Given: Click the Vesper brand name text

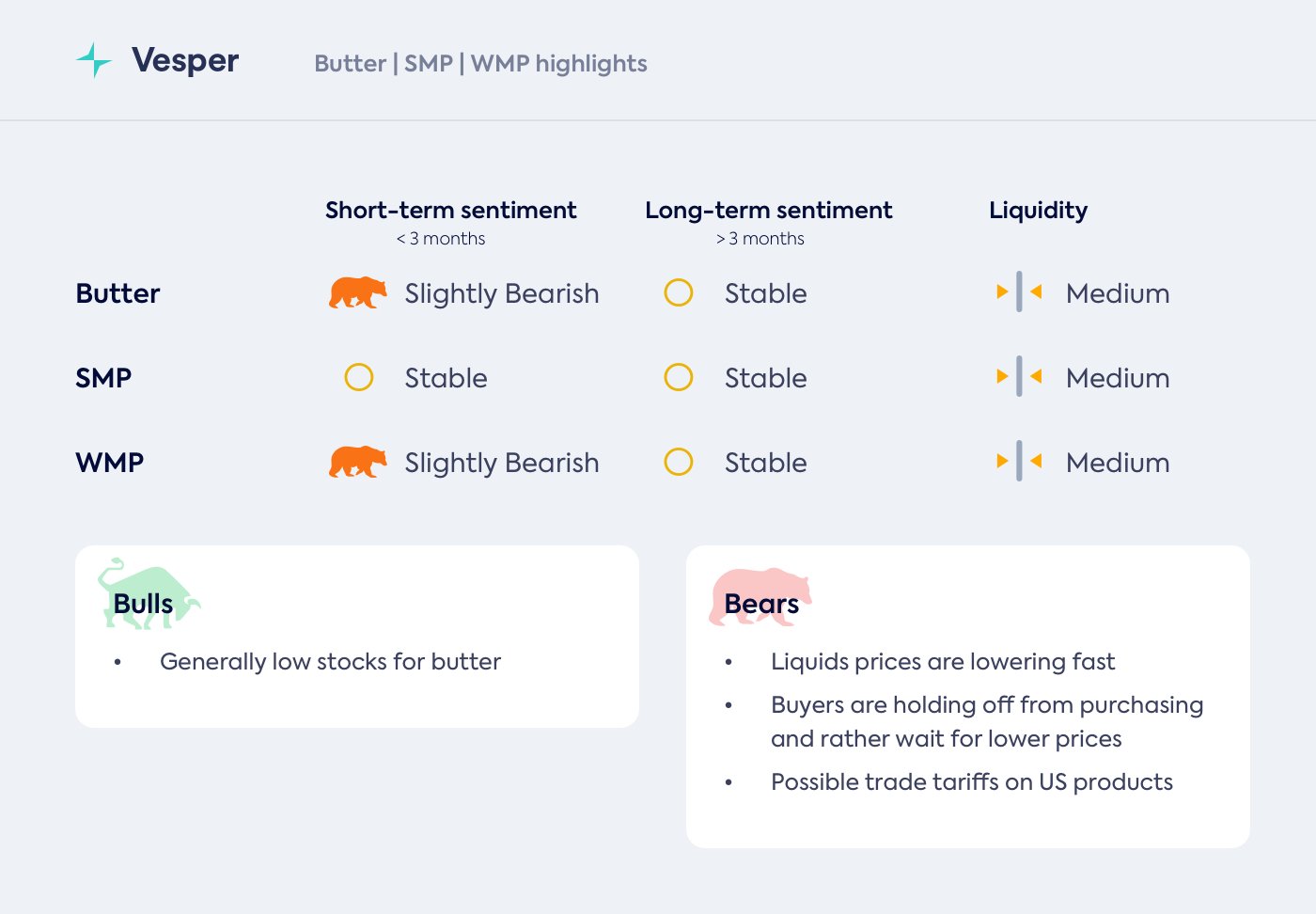Looking at the screenshot, I should coord(185,61).
